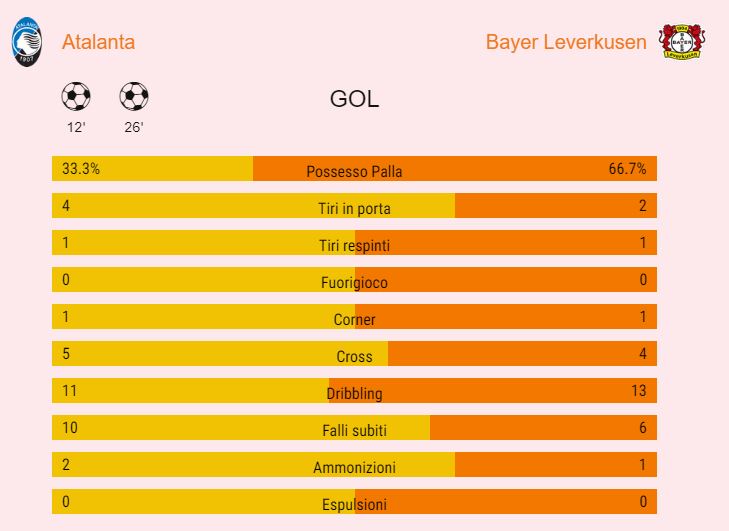Click the Bayer Leverkusen club crest

[682, 42]
